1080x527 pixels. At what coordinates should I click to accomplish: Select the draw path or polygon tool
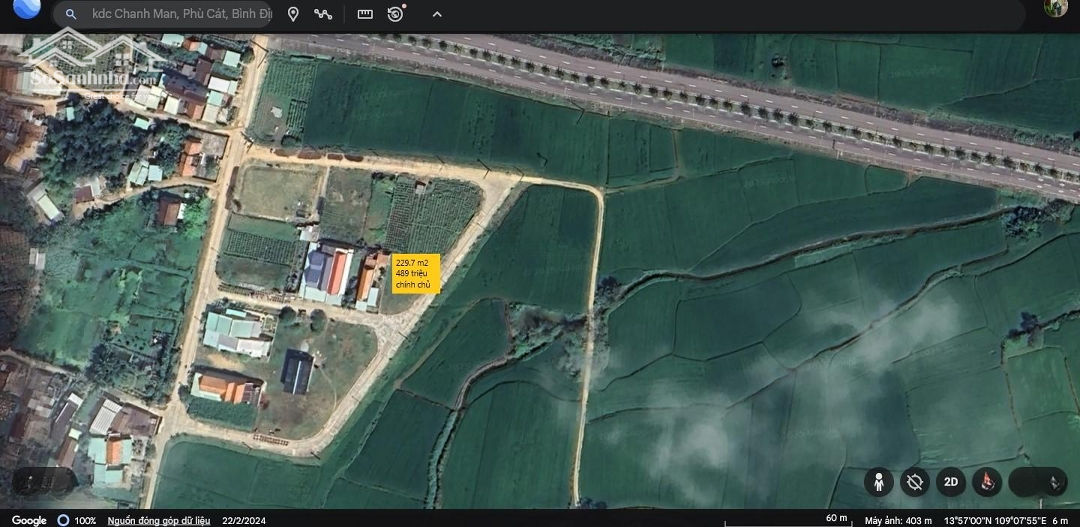323,14
